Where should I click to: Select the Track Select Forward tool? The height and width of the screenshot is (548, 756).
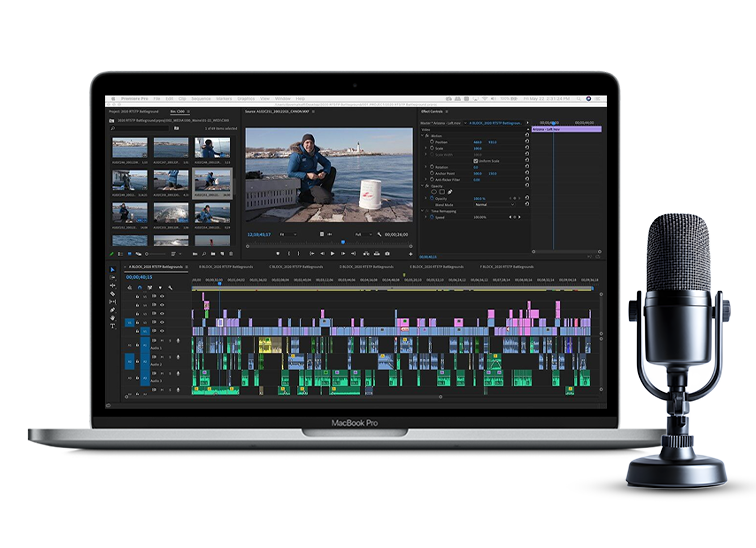113,278
